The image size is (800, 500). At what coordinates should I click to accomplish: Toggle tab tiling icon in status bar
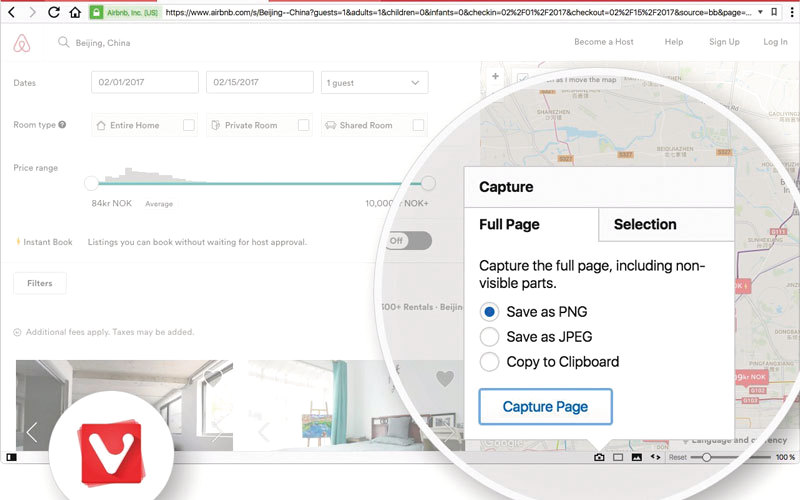pyautogui.click(x=618, y=457)
